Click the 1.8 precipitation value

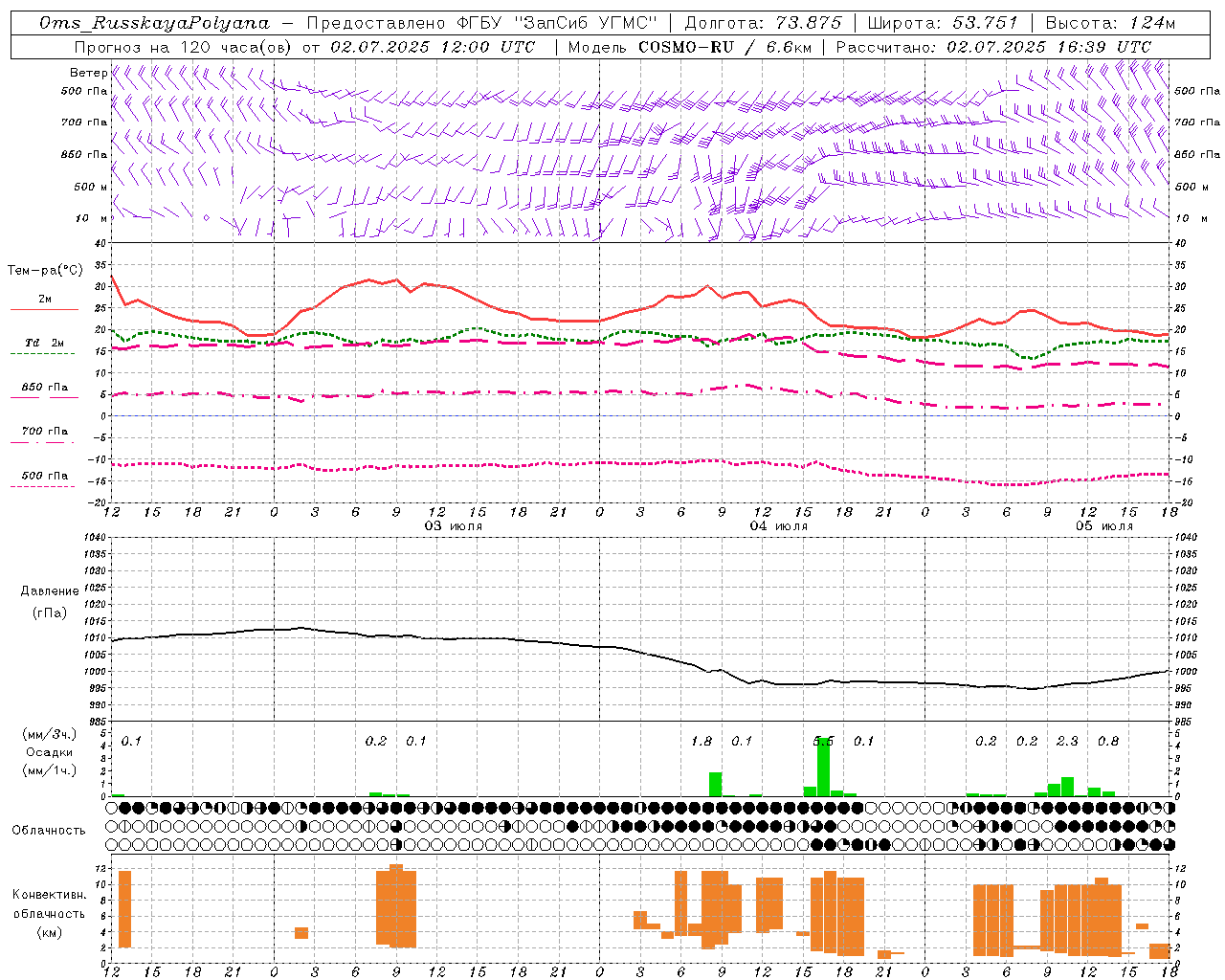coord(702,741)
